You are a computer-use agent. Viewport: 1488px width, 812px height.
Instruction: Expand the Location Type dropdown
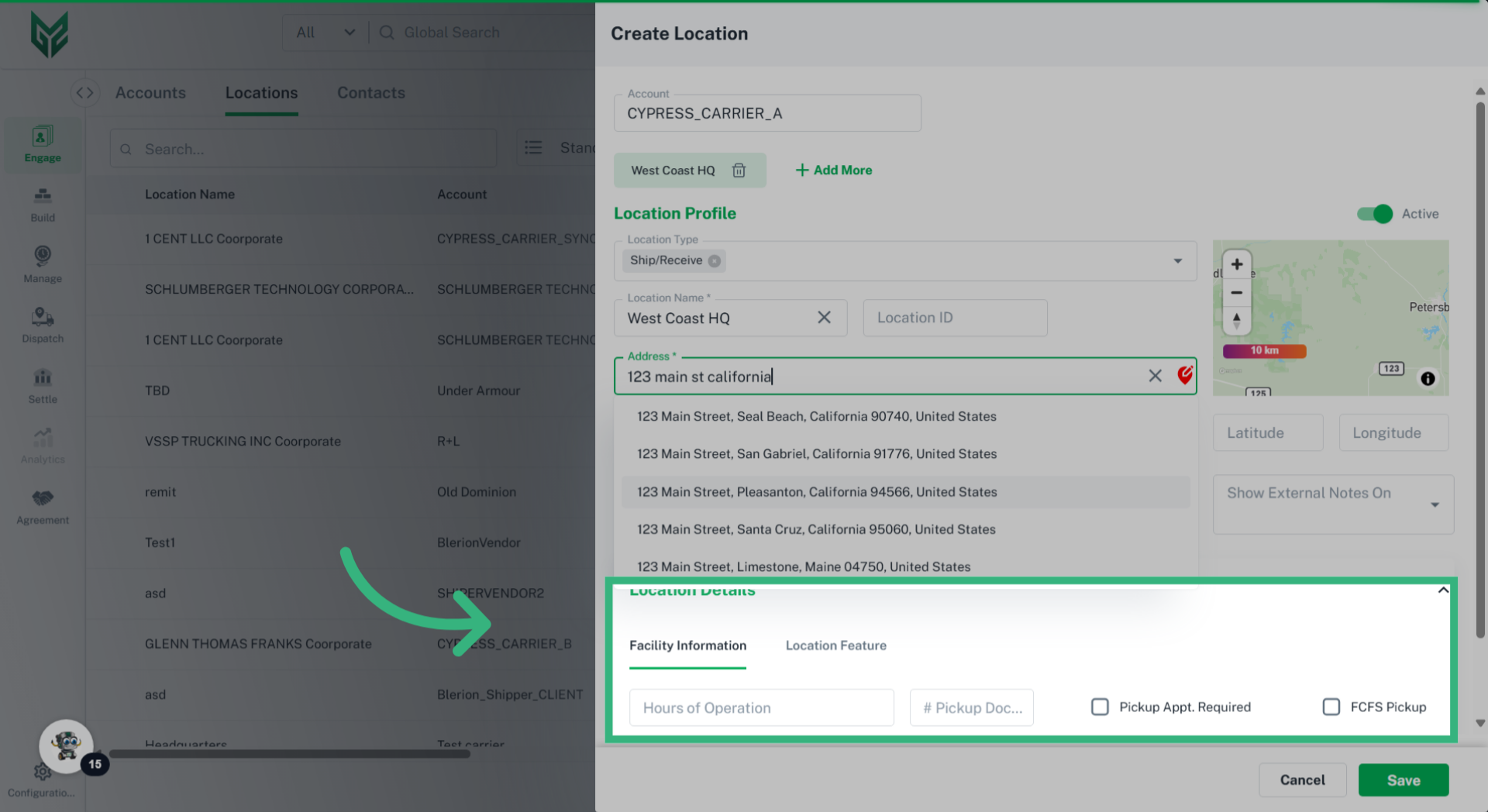point(1177,261)
